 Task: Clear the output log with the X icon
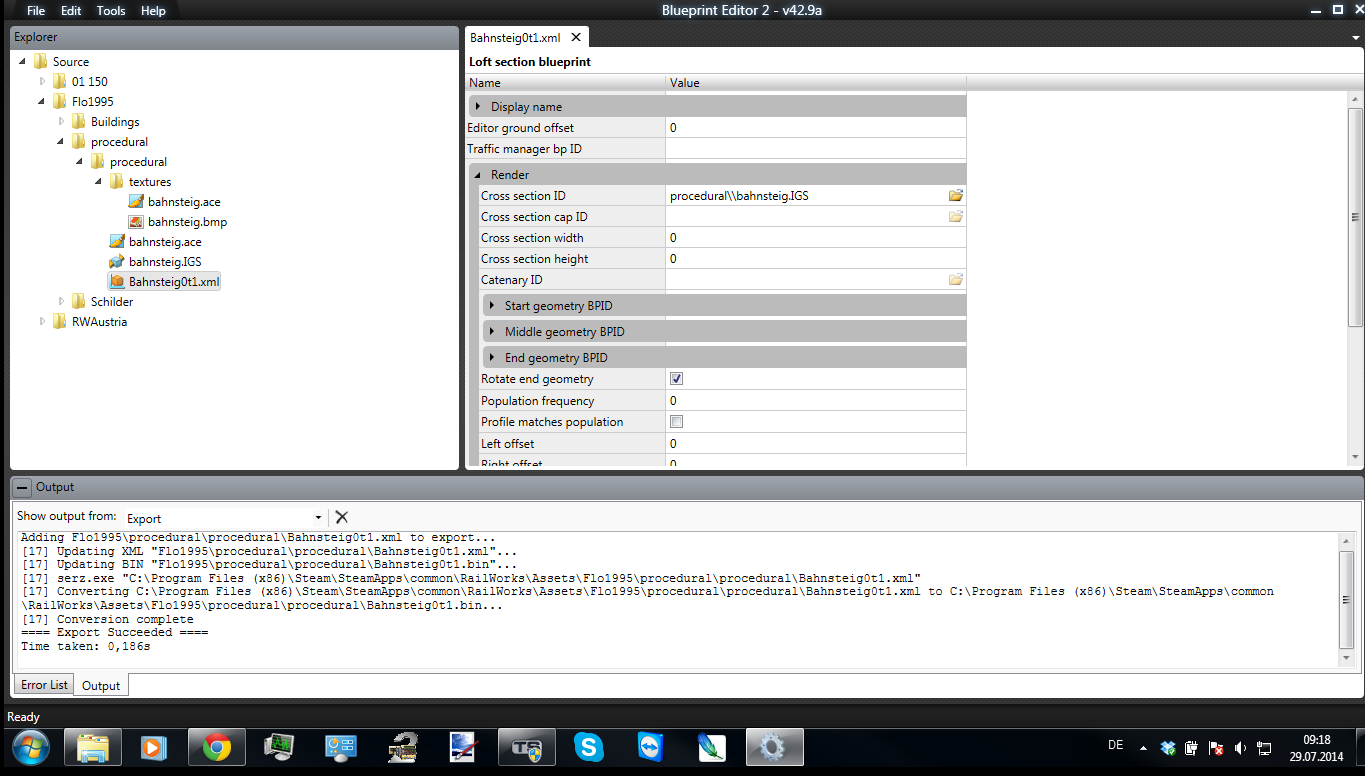click(x=341, y=517)
